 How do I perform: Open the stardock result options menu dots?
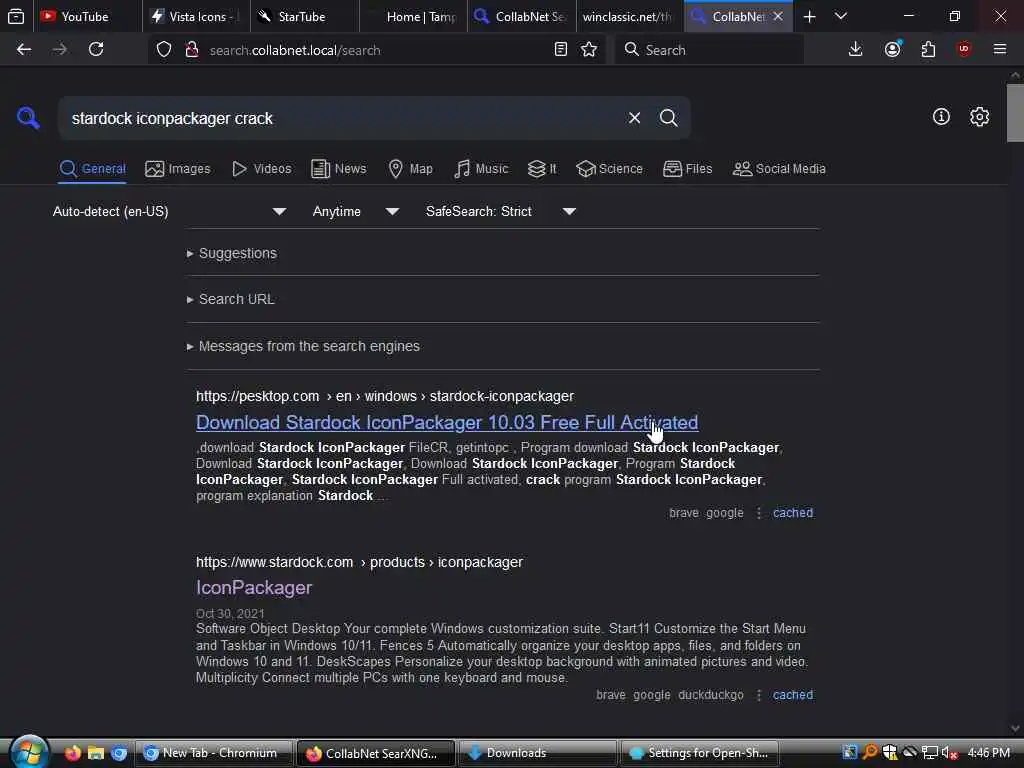click(x=758, y=695)
